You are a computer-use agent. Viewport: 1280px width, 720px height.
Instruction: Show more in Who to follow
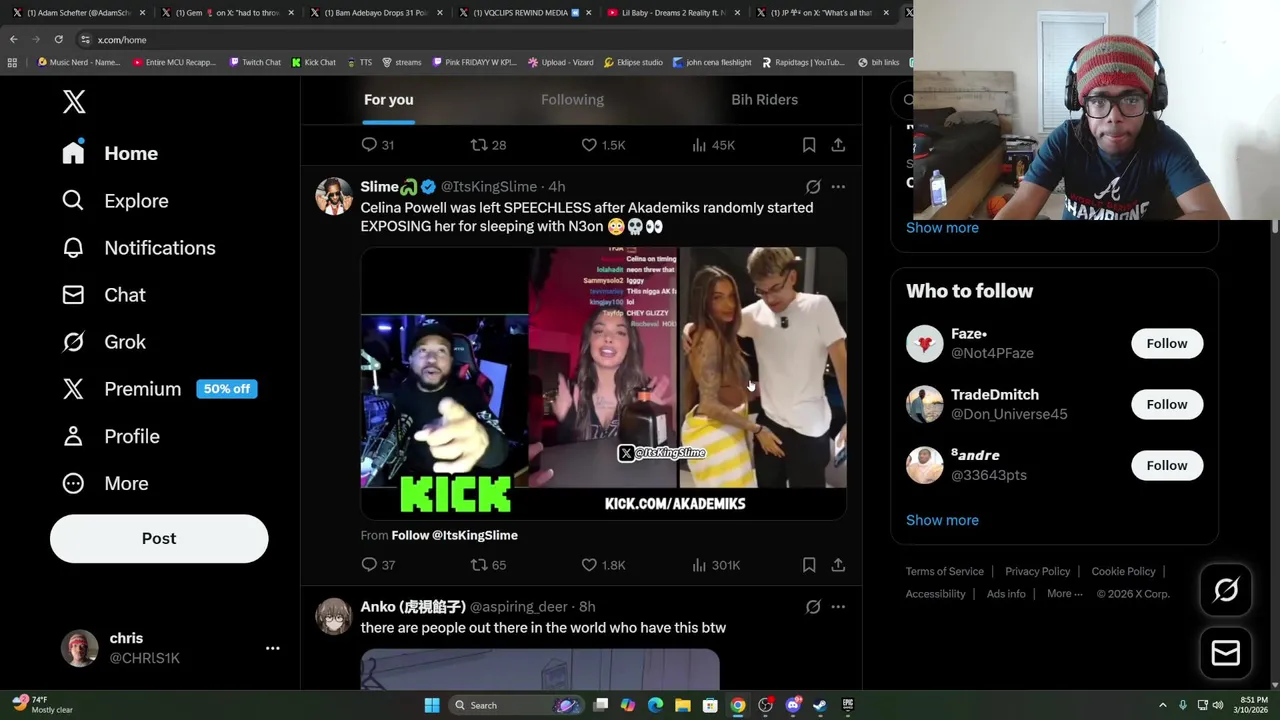(x=942, y=520)
